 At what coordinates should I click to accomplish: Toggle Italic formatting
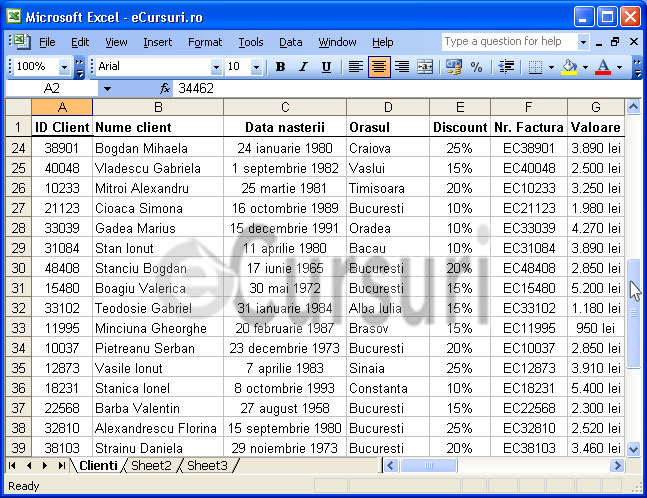(x=303, y=66)
